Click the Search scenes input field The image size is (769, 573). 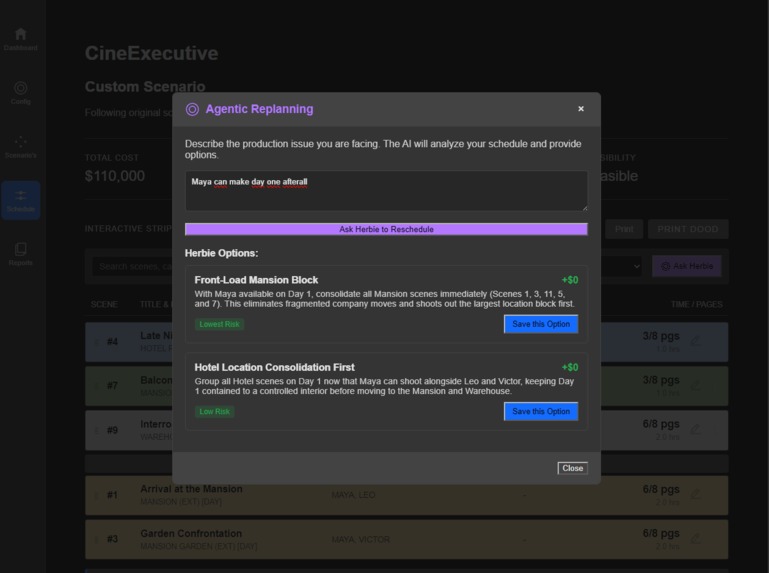click(x=132, y=266)
